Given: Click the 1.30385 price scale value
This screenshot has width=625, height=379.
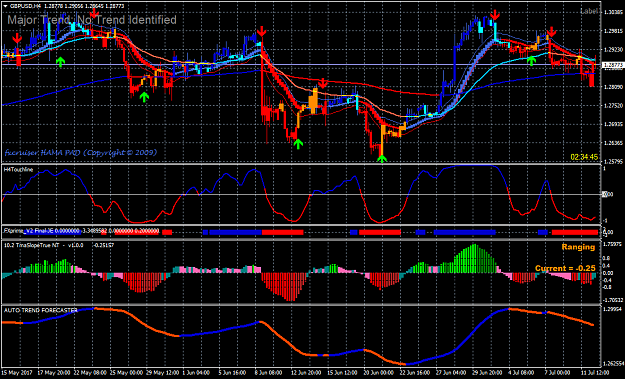Looking at the screenshot, I should [613, 12].
